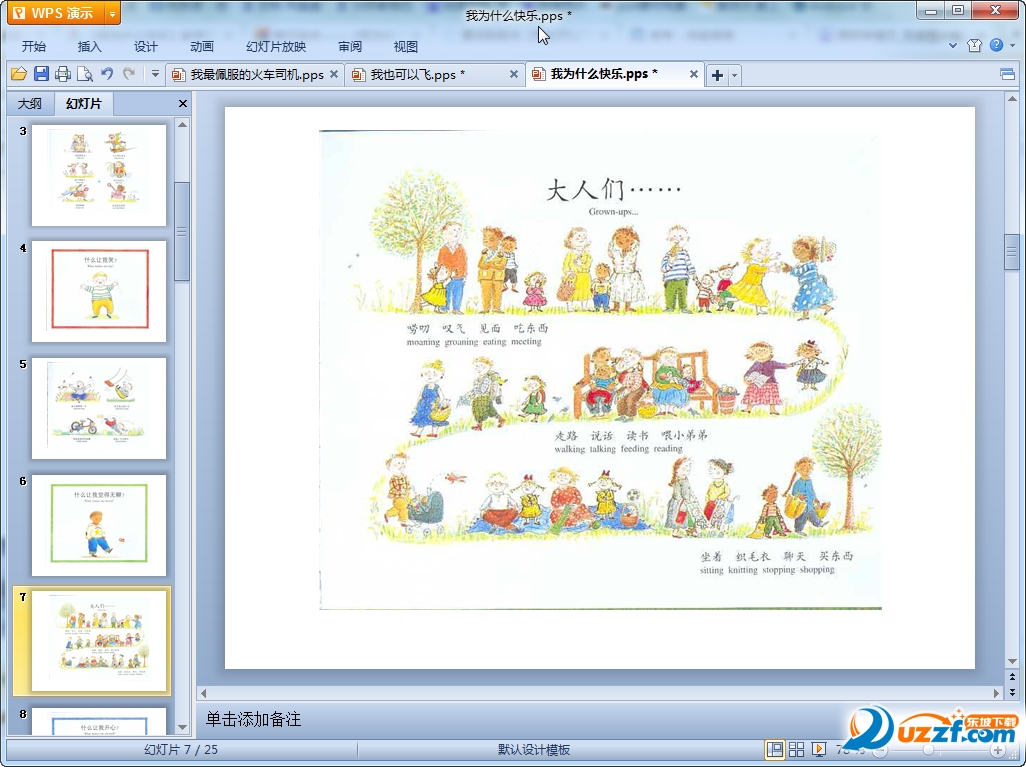Create a new document with the plus button

coord(717,75)
